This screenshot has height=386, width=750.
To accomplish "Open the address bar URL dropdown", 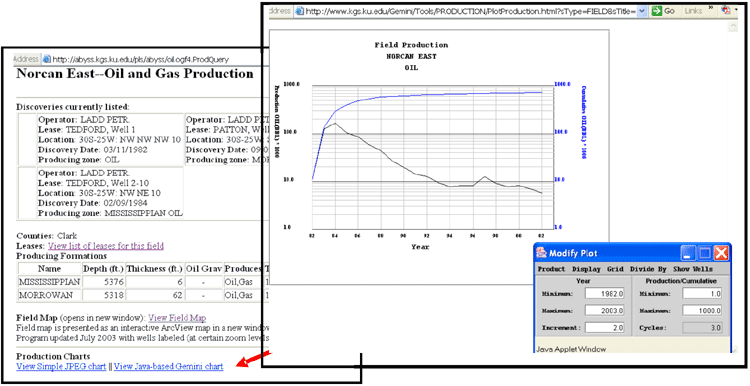I will click(642, 11).
